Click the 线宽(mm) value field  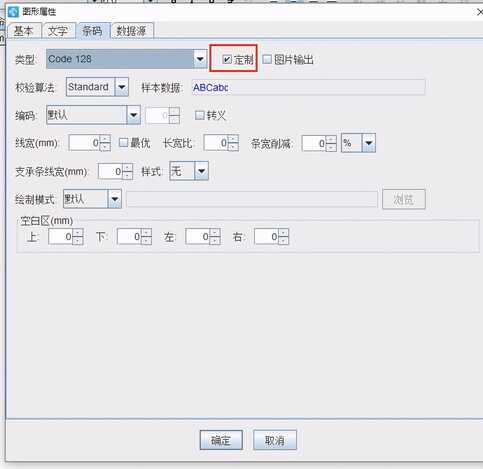[84, 143]
